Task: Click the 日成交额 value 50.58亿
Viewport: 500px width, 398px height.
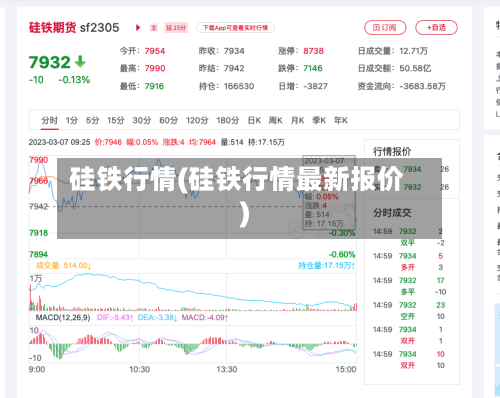Action: coord(415,68)
